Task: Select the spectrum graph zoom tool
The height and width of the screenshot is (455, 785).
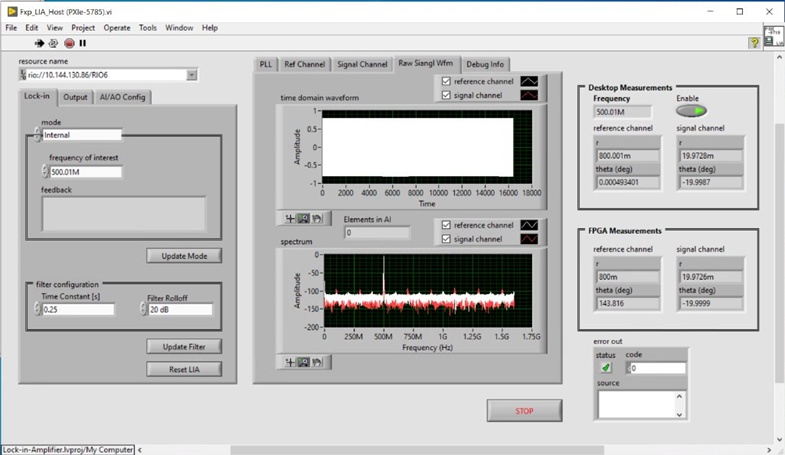Action: [303, 363]
